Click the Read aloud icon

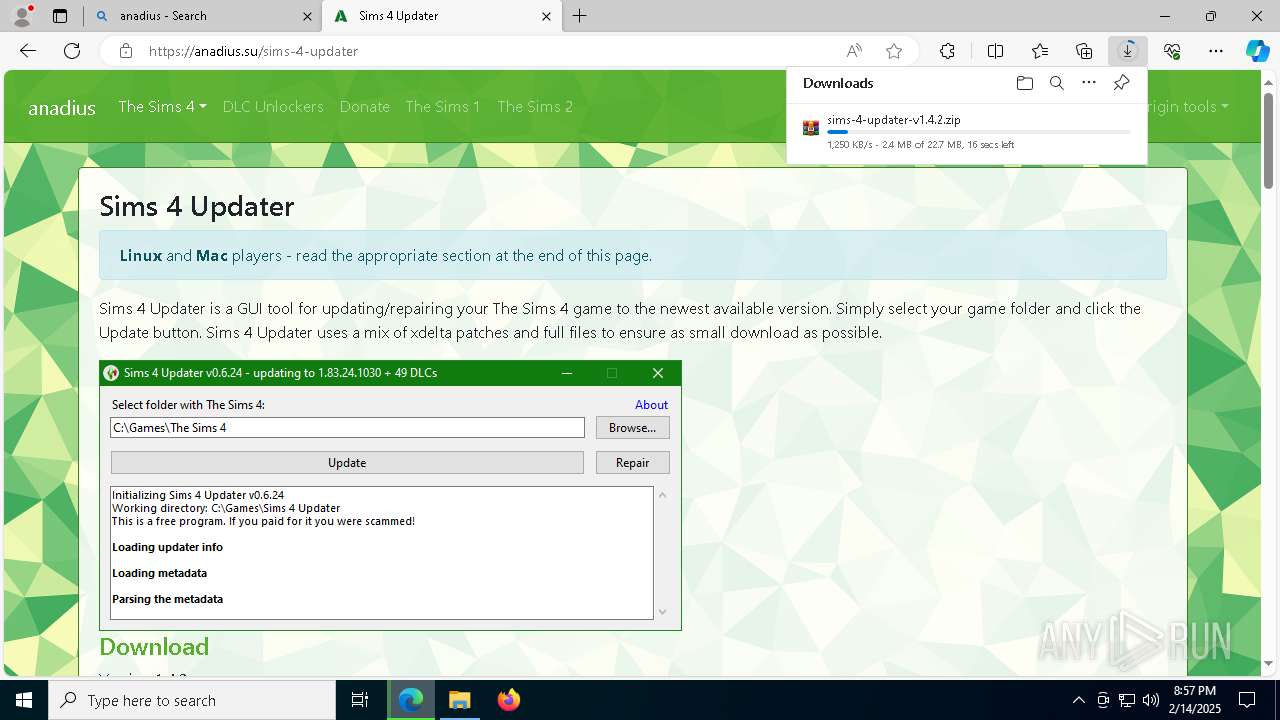(854, 51)
